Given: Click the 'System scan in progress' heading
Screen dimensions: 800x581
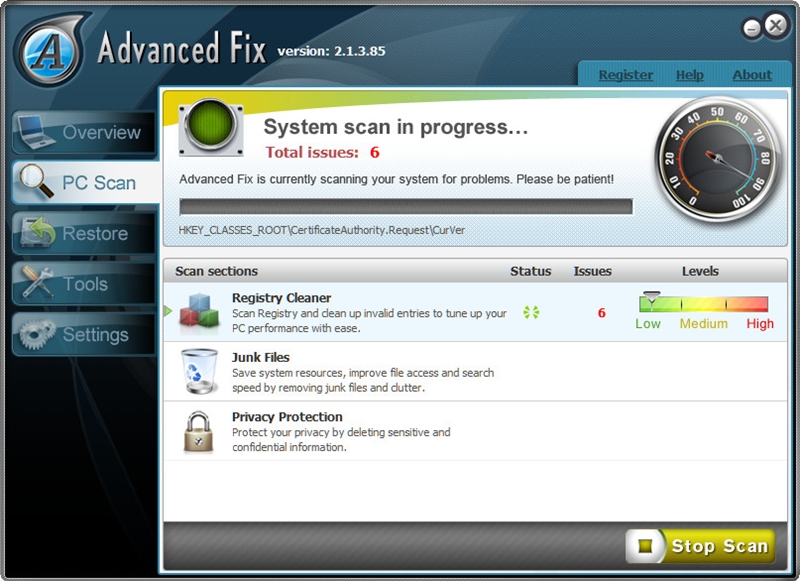Looking at the screenshot, I should [x=396, y=127].
